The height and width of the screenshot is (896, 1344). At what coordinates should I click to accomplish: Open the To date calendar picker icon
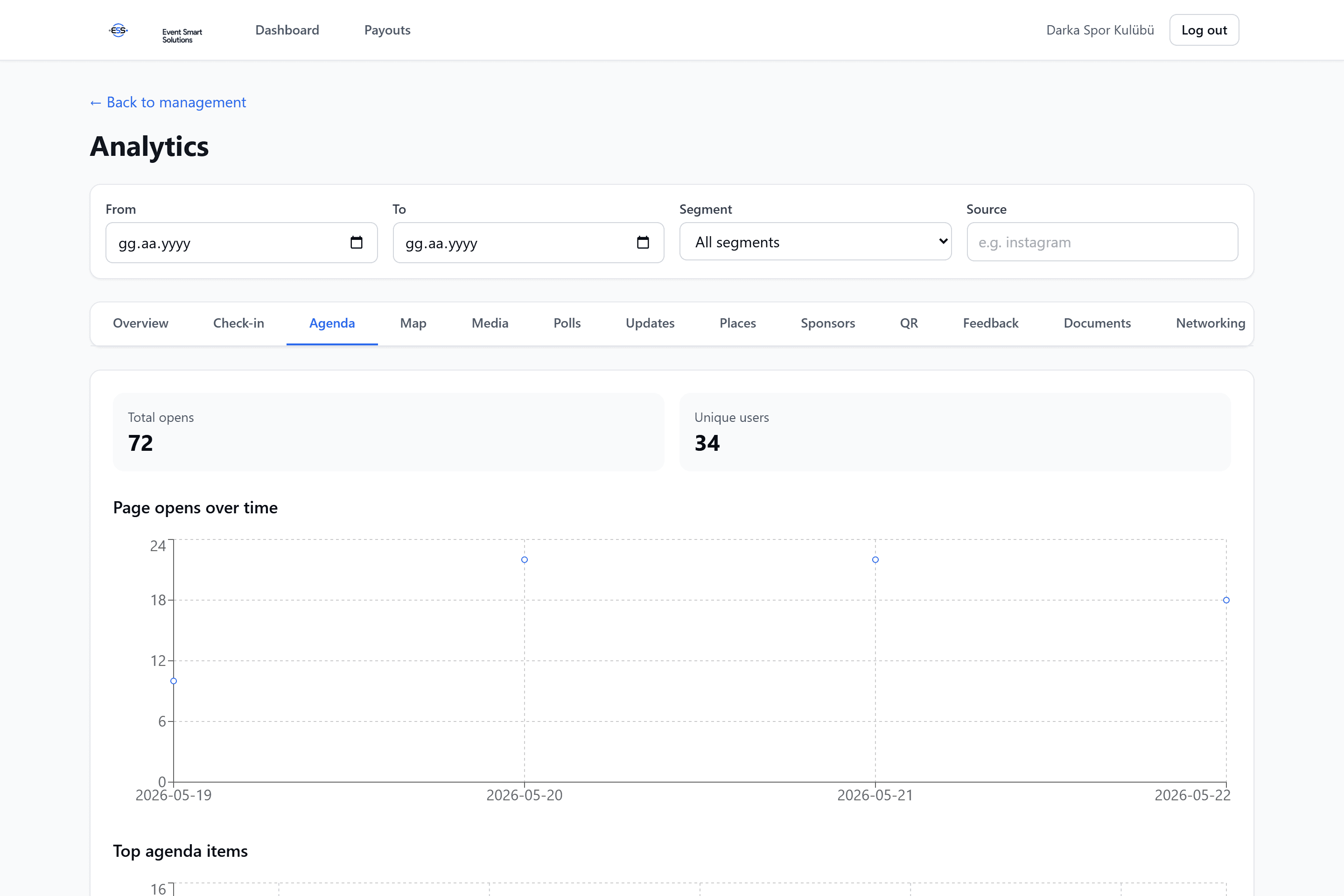coord(643,243)
